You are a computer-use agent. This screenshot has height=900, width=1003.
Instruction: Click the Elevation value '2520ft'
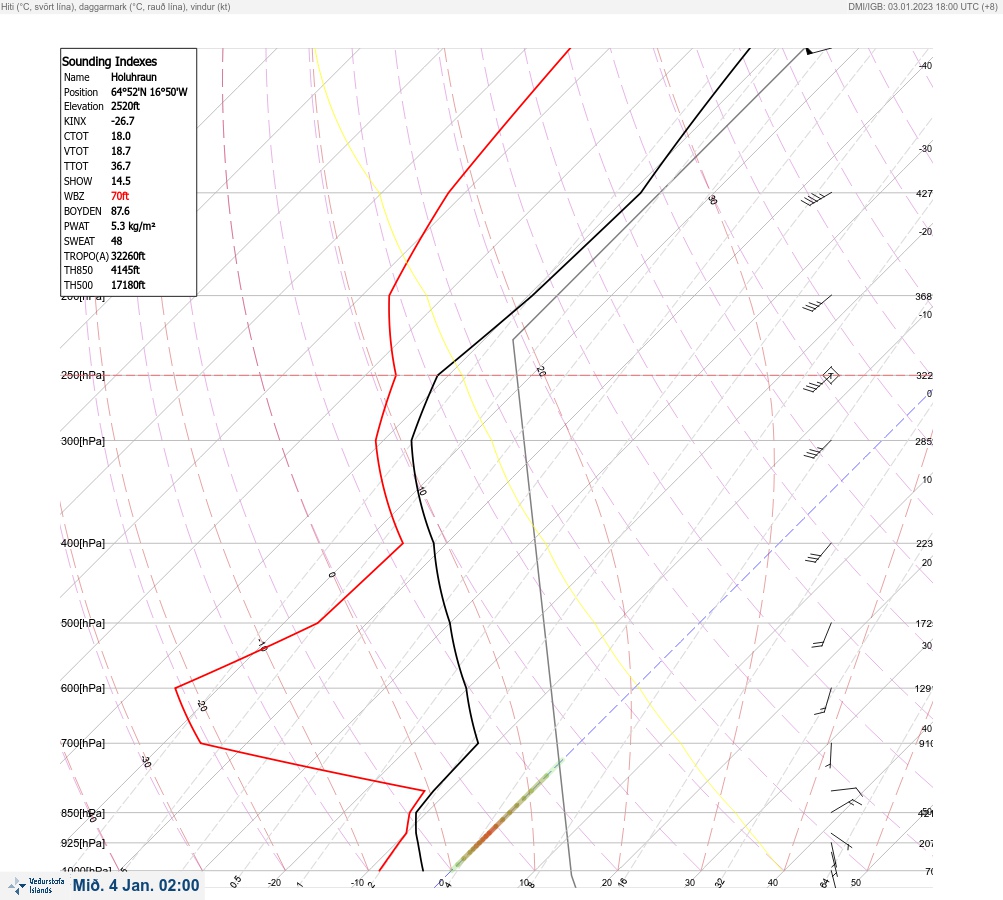125,106
